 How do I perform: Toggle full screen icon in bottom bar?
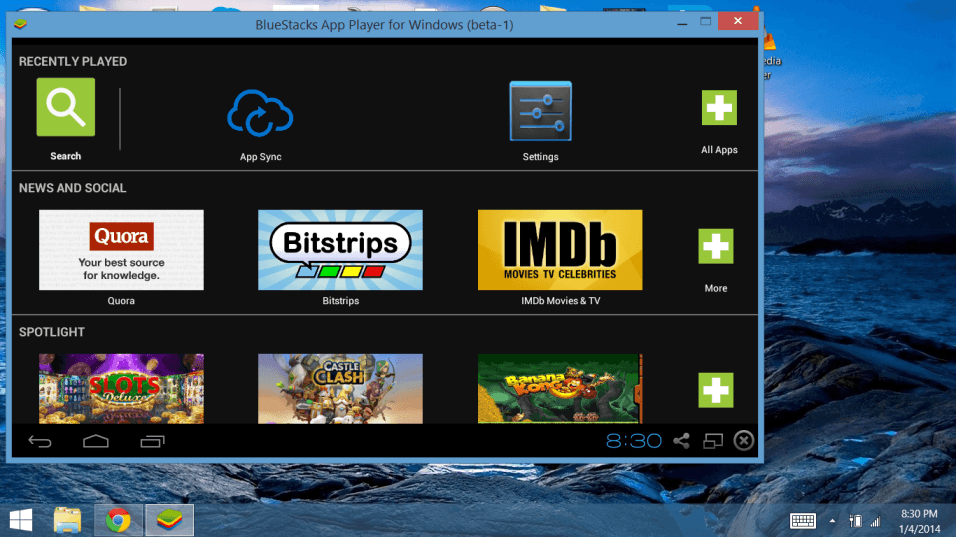[713, 441]
